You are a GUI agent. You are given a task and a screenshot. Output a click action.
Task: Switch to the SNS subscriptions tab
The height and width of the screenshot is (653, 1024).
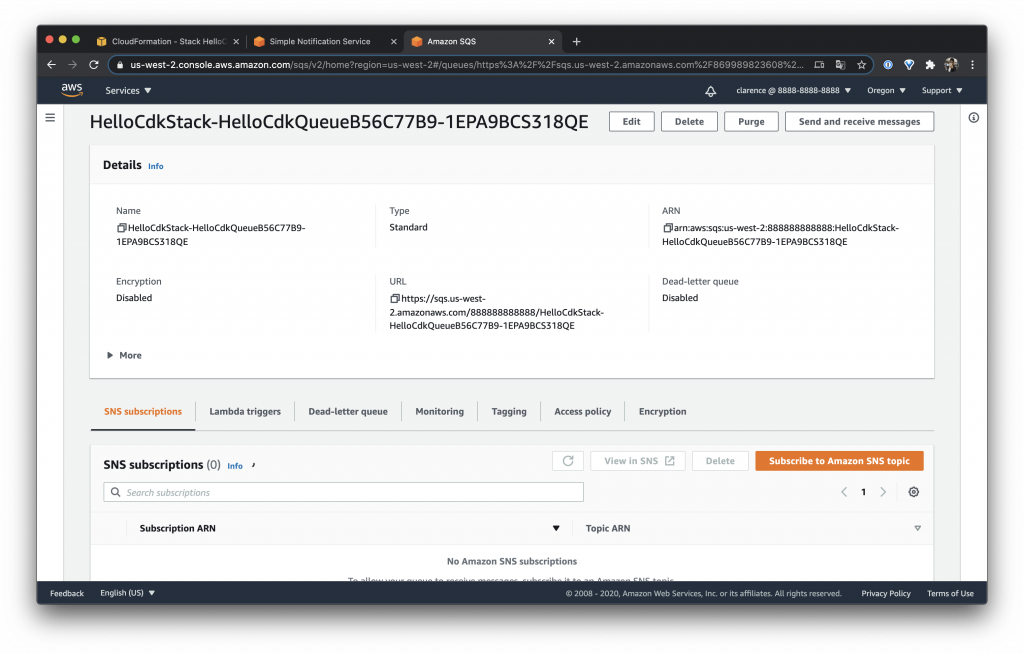coord(143,411)
